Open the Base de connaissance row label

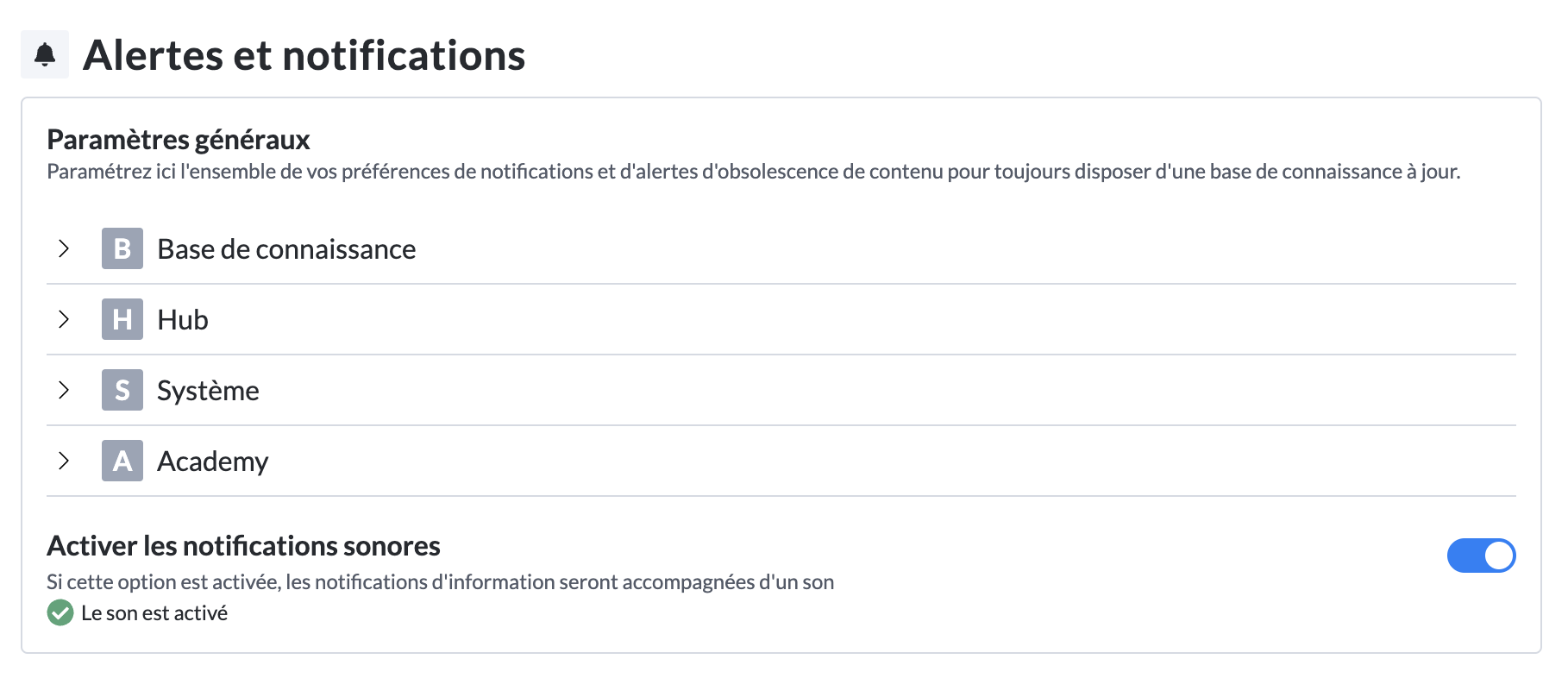click(286, 249)
